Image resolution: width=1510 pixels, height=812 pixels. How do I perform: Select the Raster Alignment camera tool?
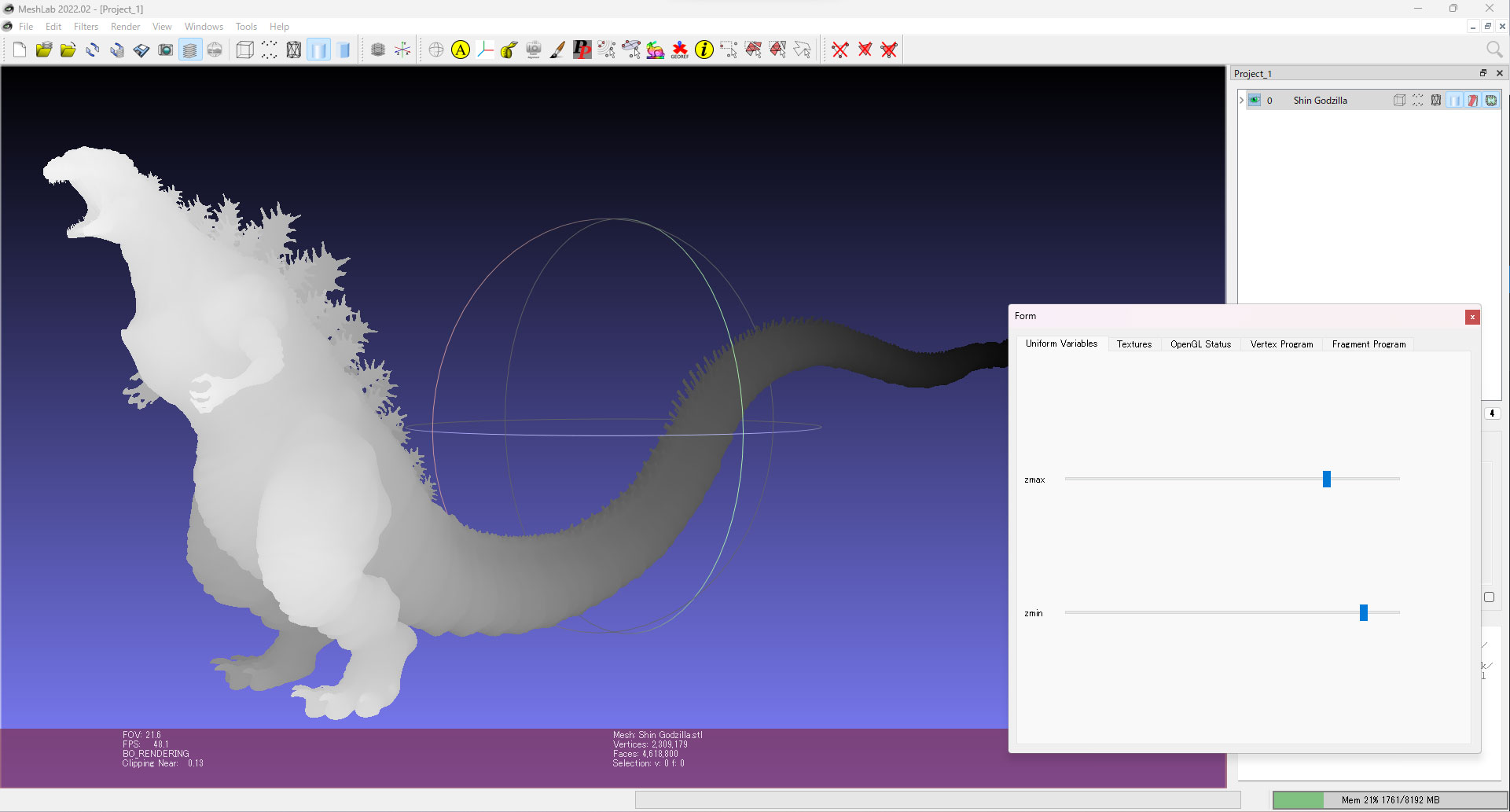(x=534, y=50)
